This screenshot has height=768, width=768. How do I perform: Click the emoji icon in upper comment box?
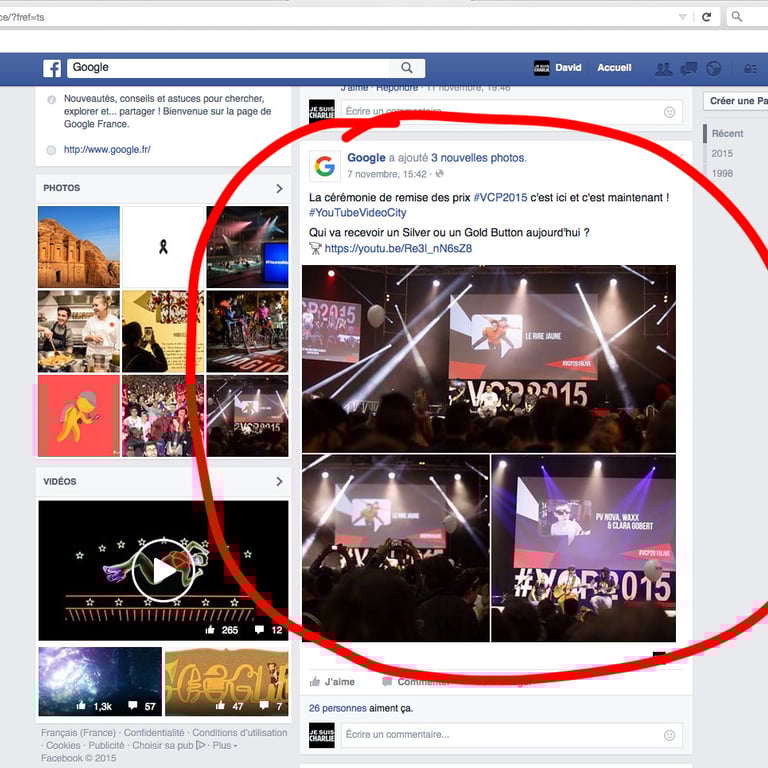click(669, 112)
